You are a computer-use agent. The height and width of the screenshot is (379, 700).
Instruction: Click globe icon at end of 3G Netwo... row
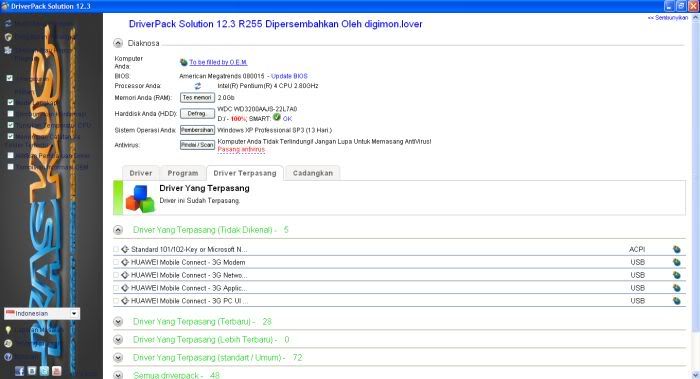(x=677, y=275)
